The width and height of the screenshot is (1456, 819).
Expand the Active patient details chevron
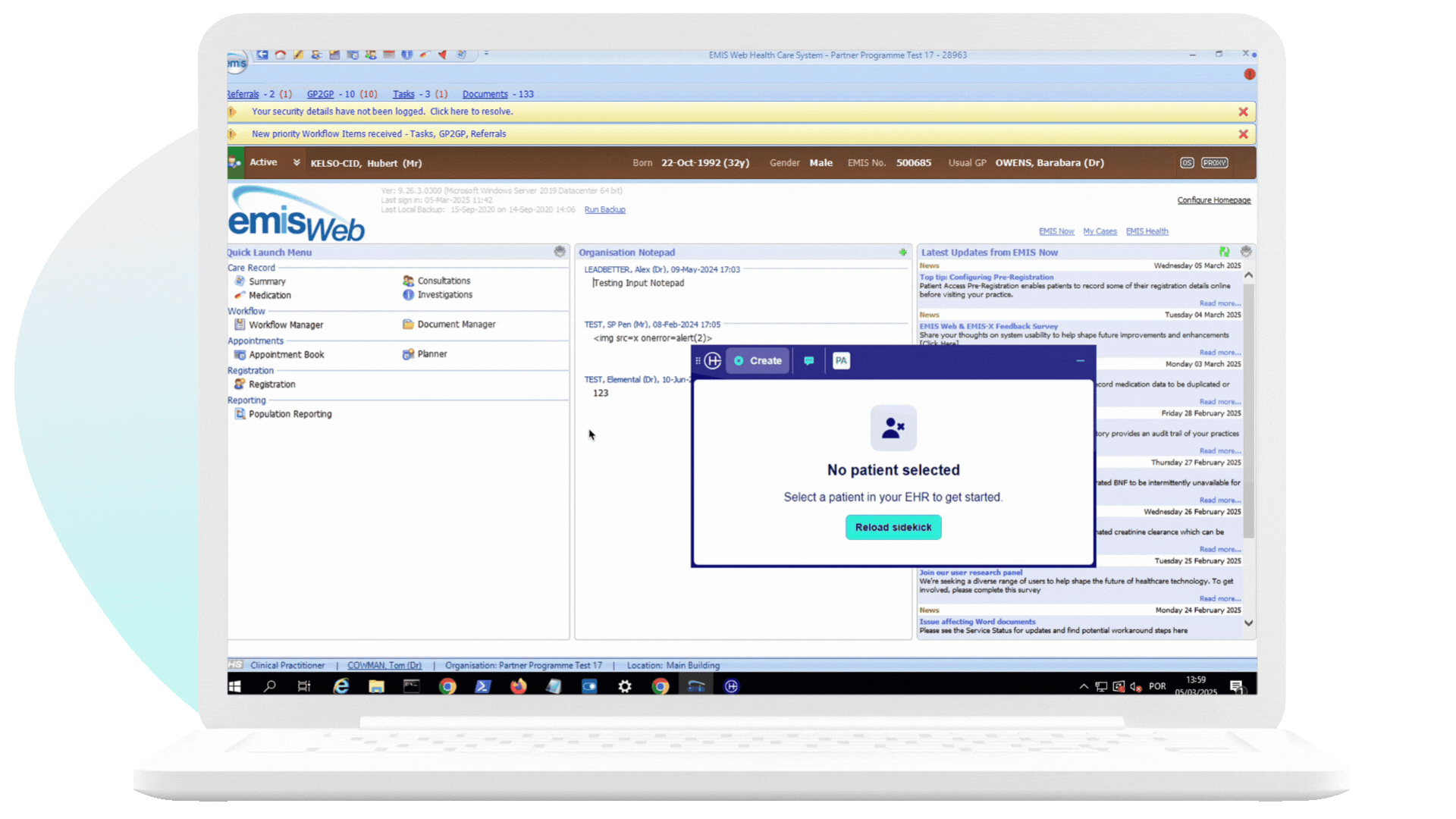pyautogui.click(x=297, y=162)
